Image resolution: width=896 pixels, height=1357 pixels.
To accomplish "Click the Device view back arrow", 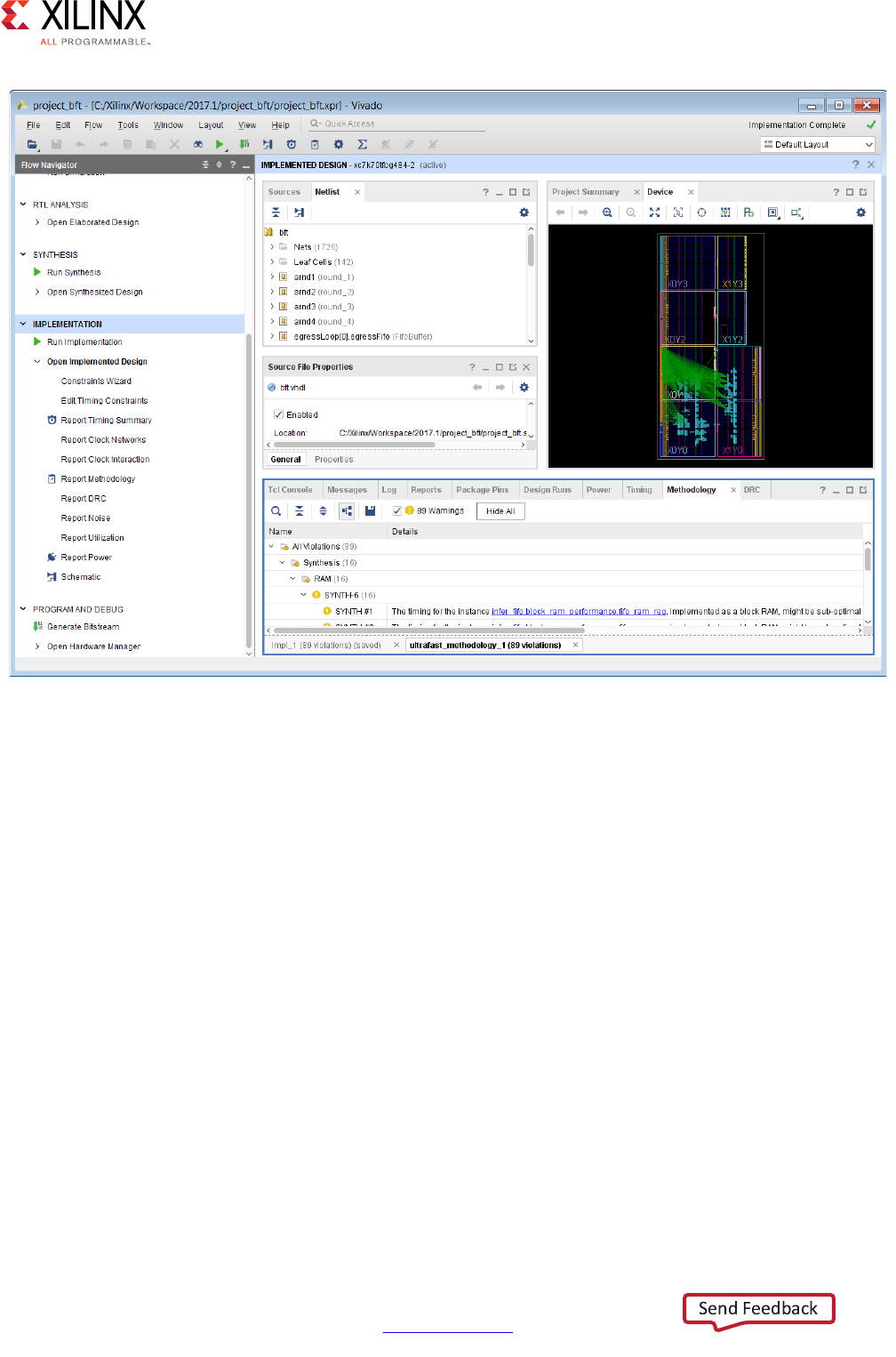I will click(560, 213).
